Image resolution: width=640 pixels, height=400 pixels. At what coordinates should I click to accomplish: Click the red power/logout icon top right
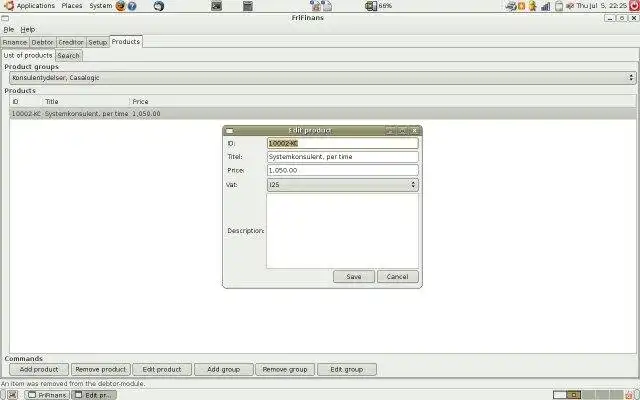click(634, 6)
